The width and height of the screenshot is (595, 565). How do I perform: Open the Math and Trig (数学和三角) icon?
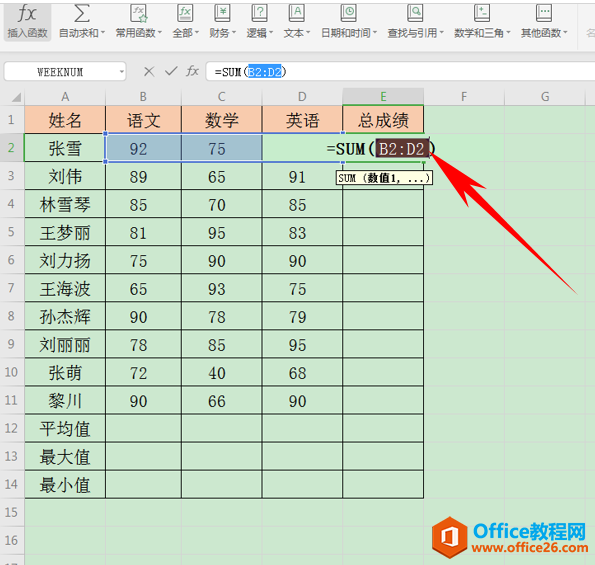(482, 13)
